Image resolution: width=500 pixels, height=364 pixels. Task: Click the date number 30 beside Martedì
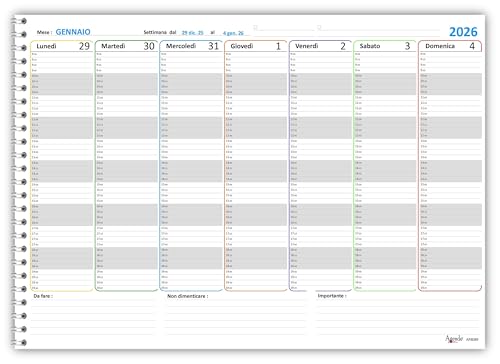coord(149,46)
